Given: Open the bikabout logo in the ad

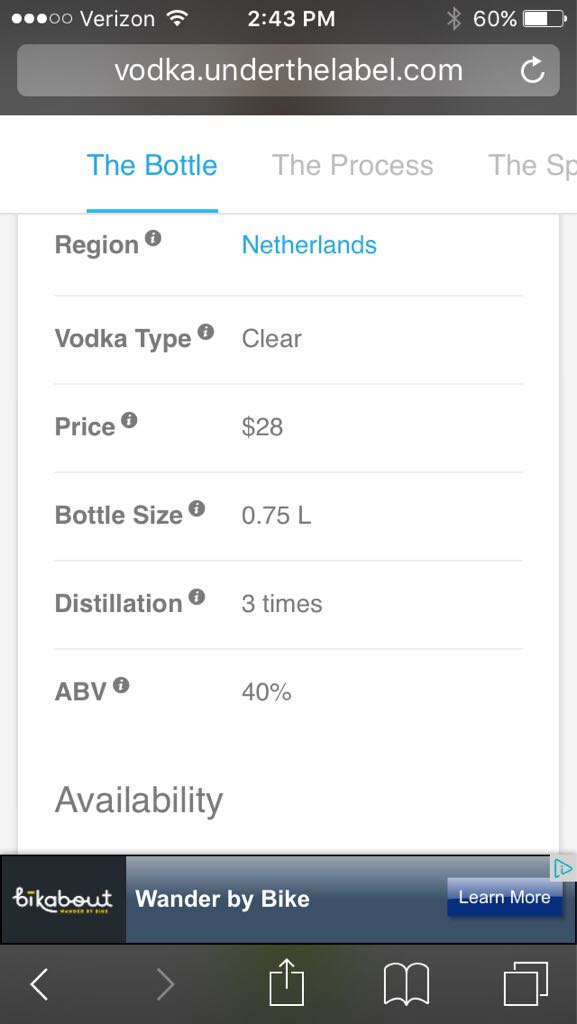Looking at the screenshot, I should [x=63, y=898].
